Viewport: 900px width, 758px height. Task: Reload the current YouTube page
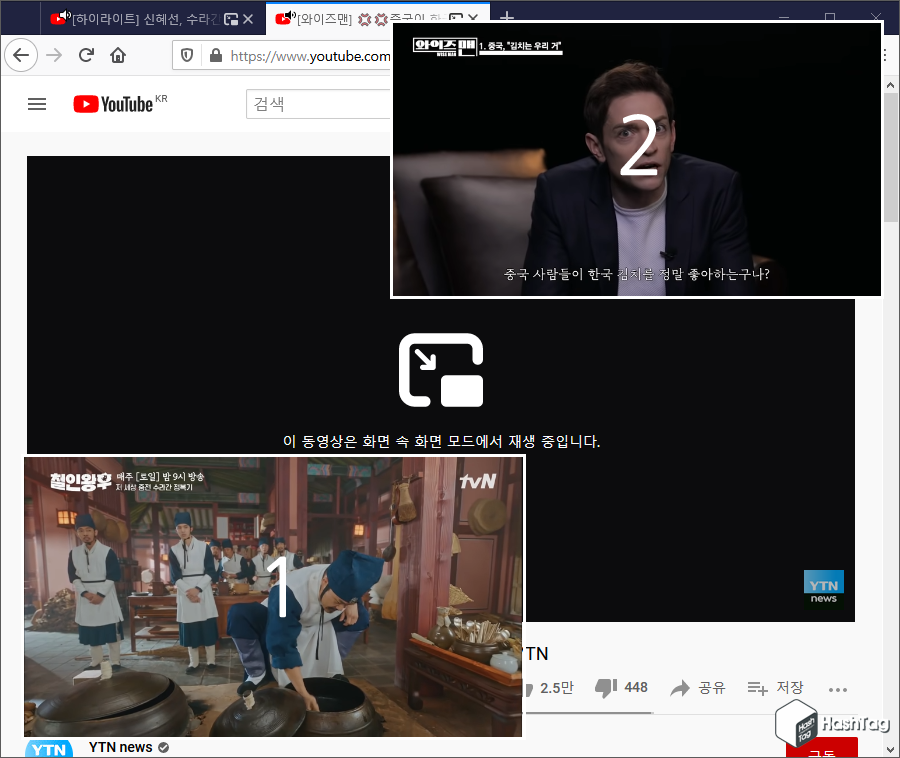(86, 55)
